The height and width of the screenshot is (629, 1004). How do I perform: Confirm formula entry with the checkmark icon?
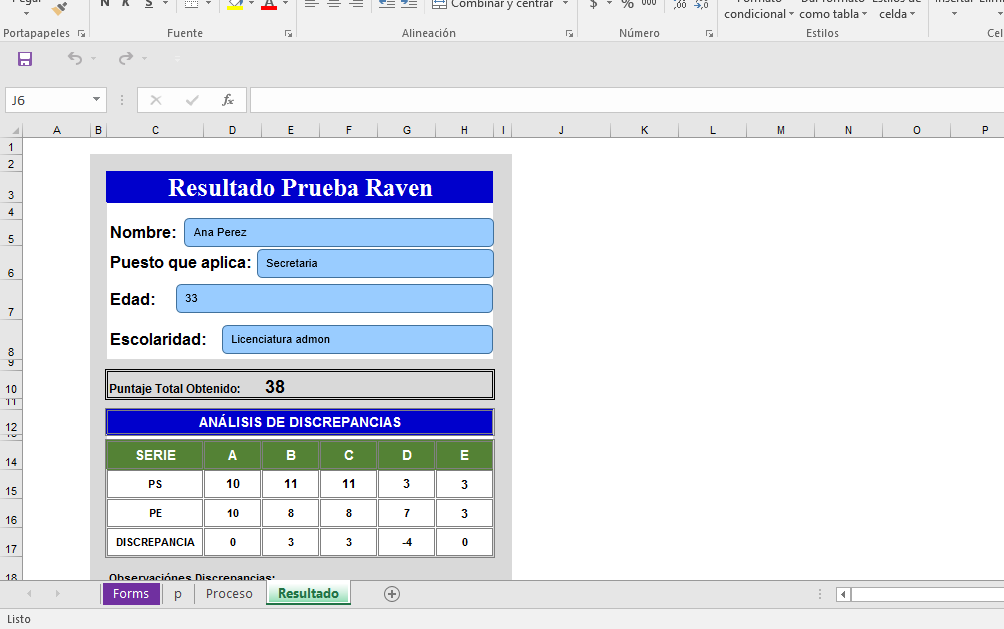point(191,100)
